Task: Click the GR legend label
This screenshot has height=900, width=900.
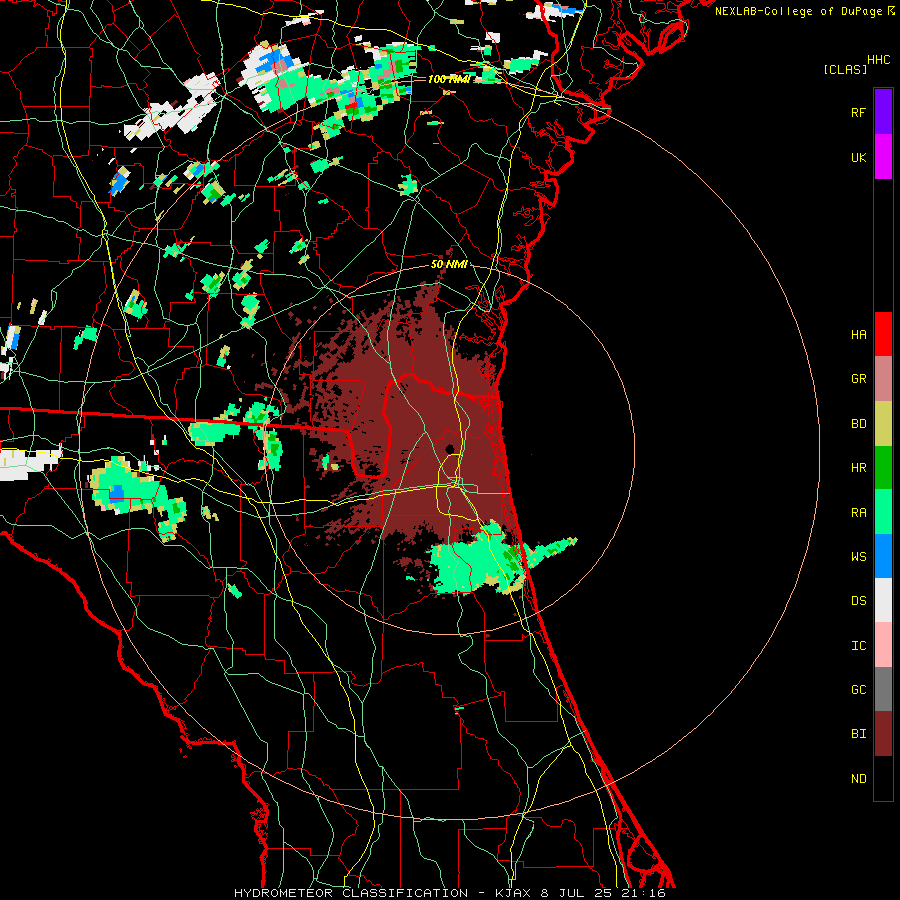Action: 858,379
